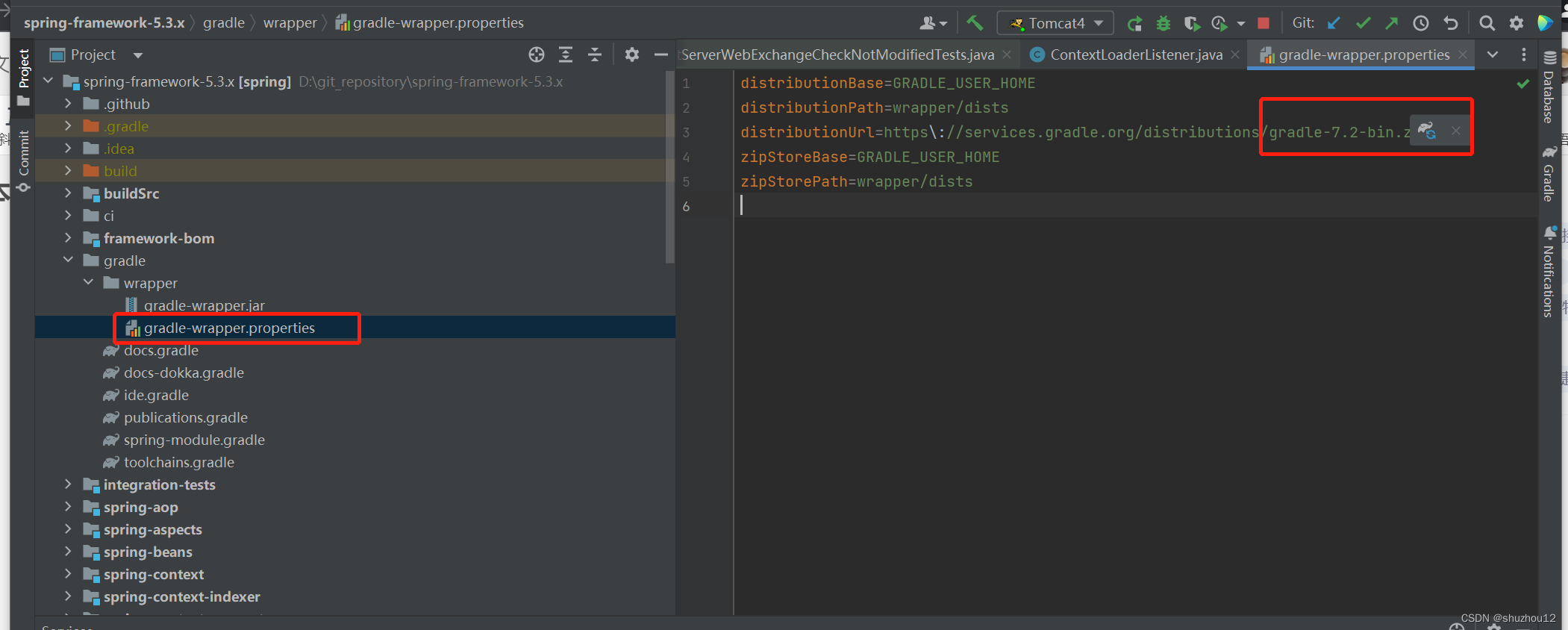Select publications.gradle file
1568x630 pixels.
coord(185,417)
